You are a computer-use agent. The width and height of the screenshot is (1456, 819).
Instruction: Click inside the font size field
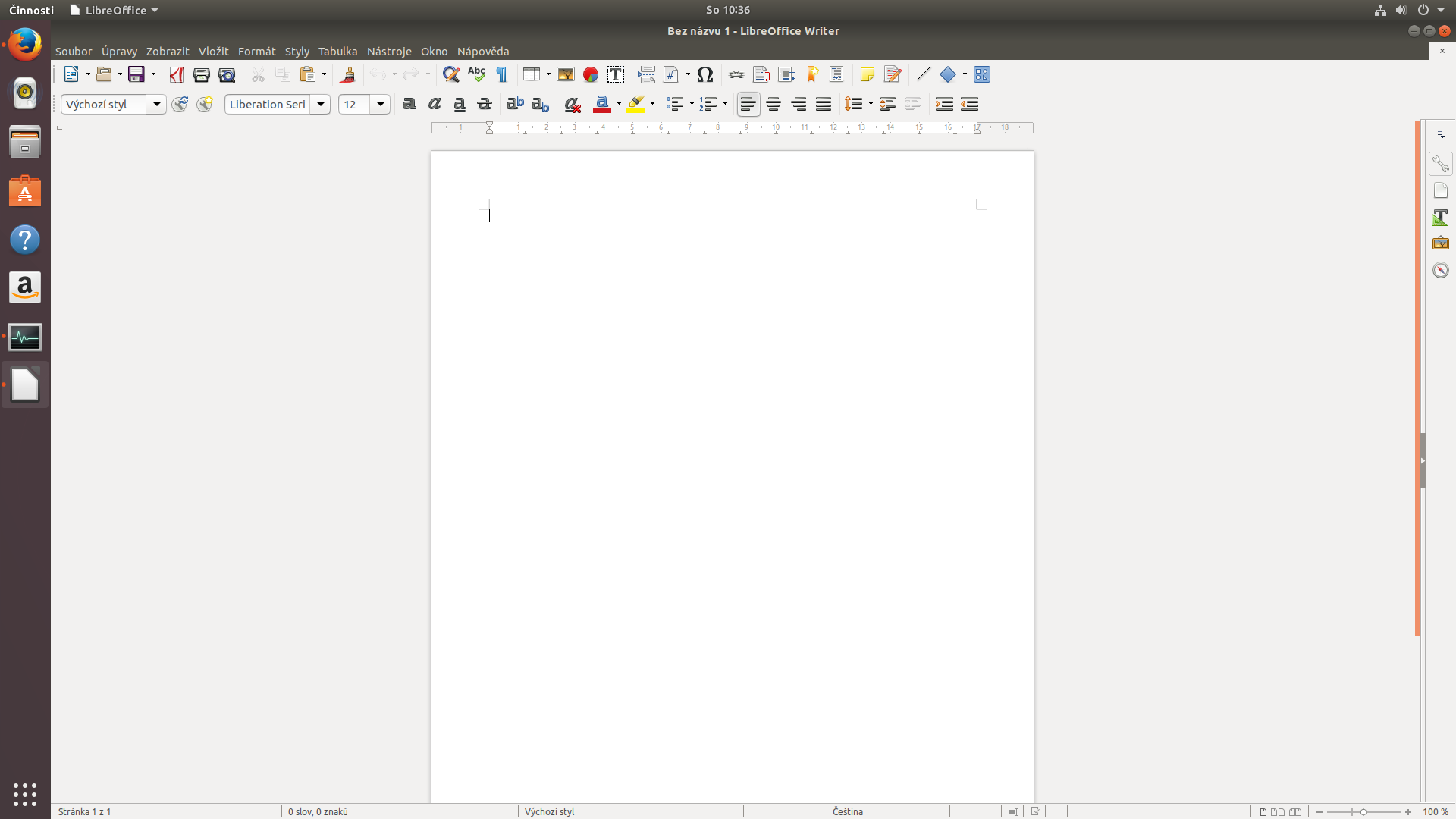pyautogui.click(x=354, y=104)
